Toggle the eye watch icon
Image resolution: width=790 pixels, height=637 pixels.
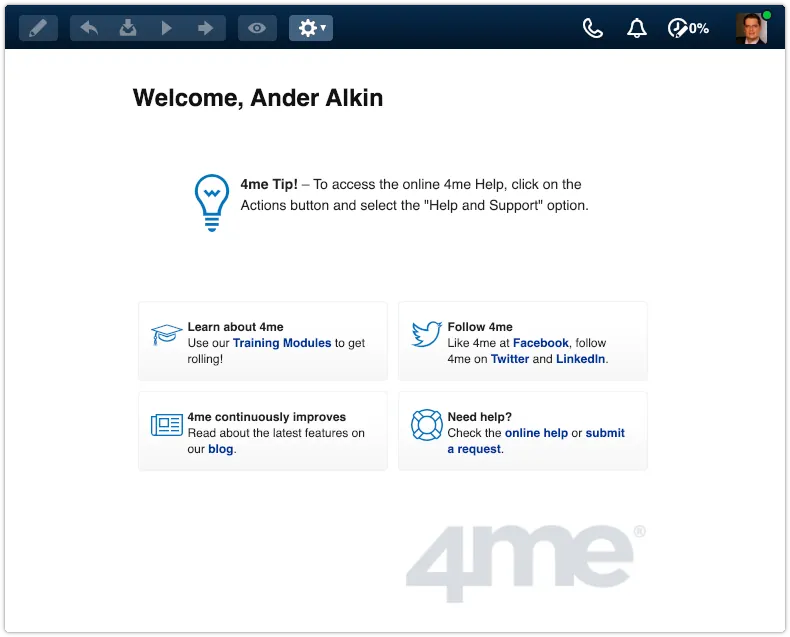pyautogui.click(x=257, y=28)
